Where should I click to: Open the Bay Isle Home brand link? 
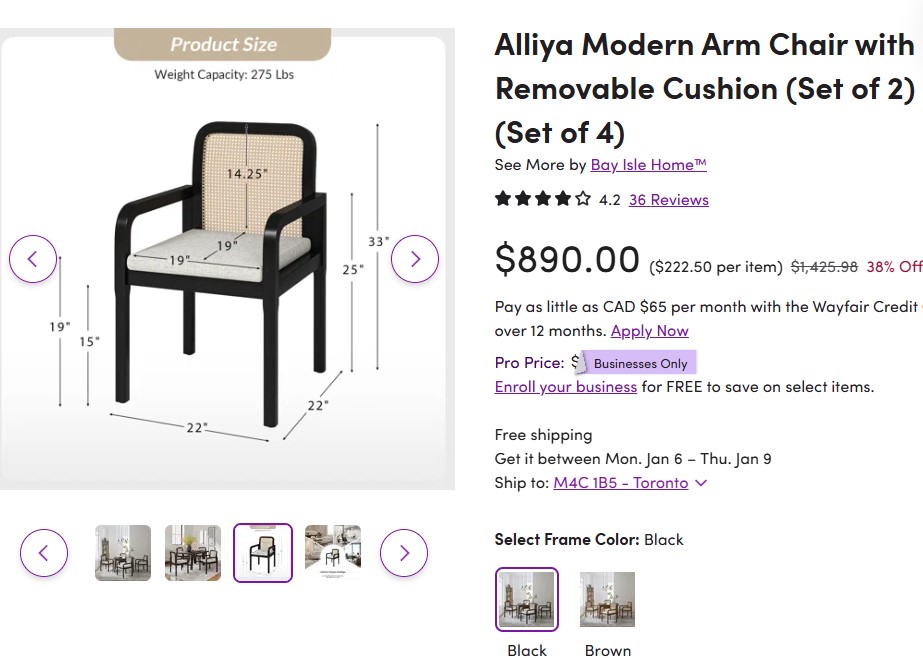click(648, 165)
